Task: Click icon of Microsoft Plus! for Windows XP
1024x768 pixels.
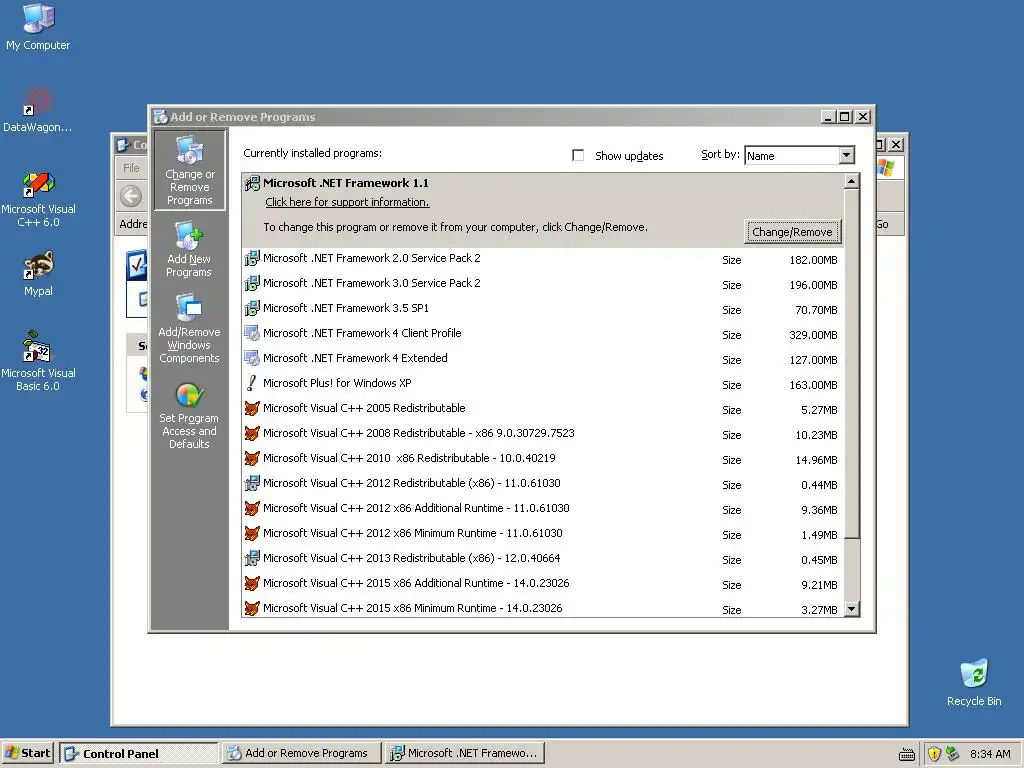Action: coord(252,383)
